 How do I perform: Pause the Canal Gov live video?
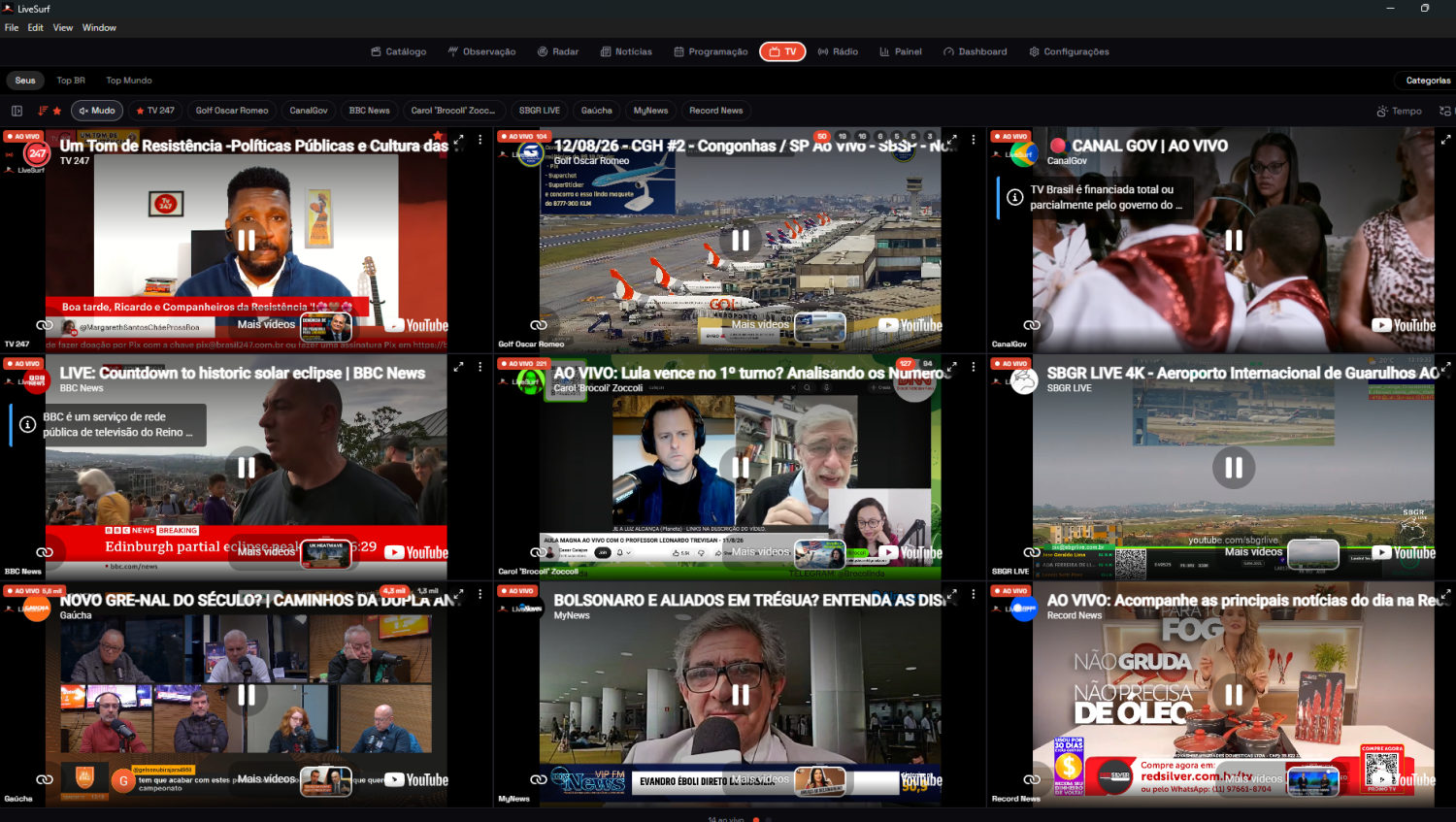point(1234,240)
